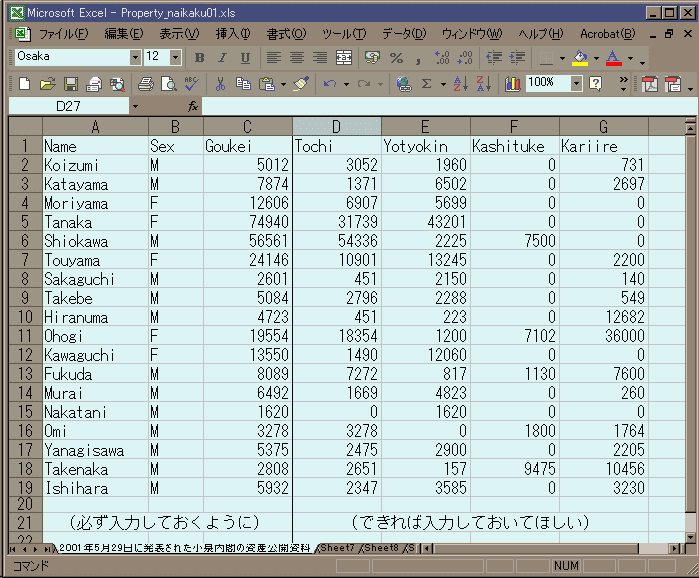Run spelling check
This screenshot has height=578, width=699.
coord(192,83)
